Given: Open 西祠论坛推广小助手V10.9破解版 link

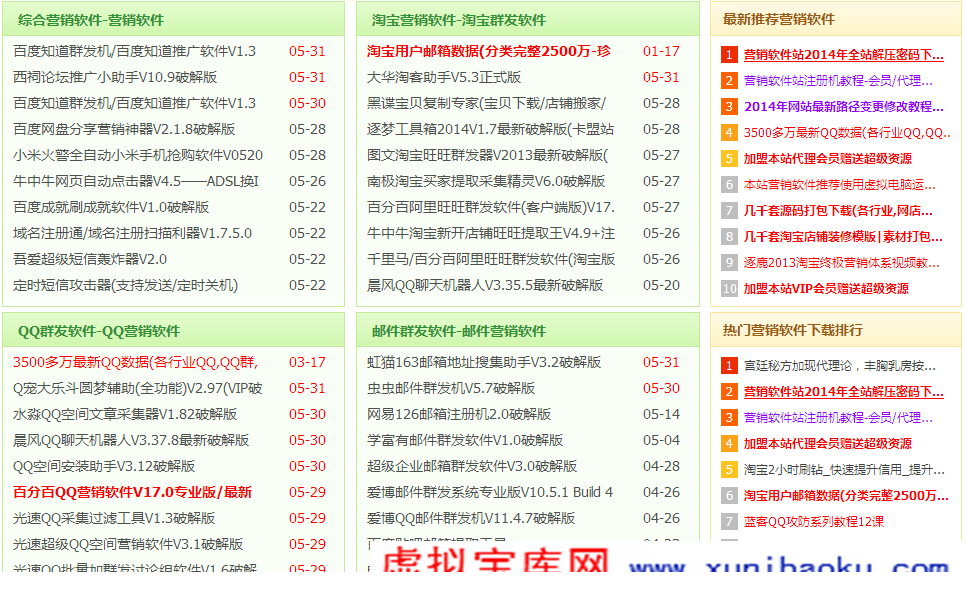Looking at the screenshot, I should 115,78.
